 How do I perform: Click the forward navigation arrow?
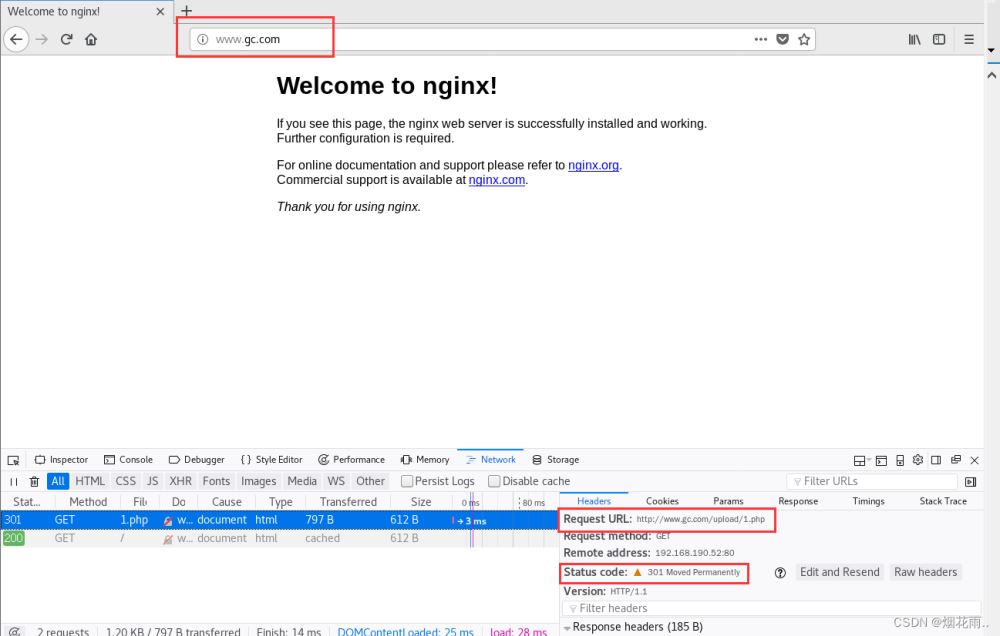tap(42, 40)
